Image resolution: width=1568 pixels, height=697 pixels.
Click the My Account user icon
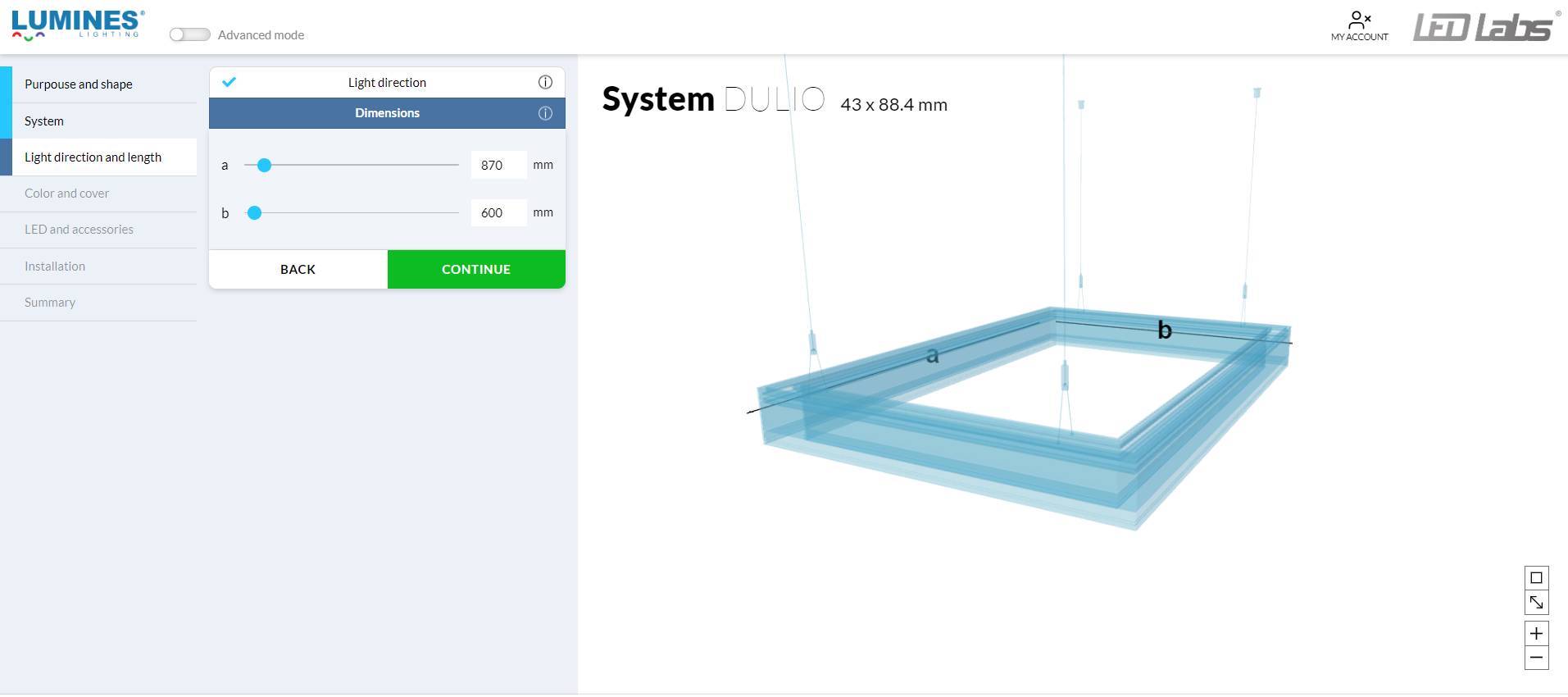[1359, 20]
